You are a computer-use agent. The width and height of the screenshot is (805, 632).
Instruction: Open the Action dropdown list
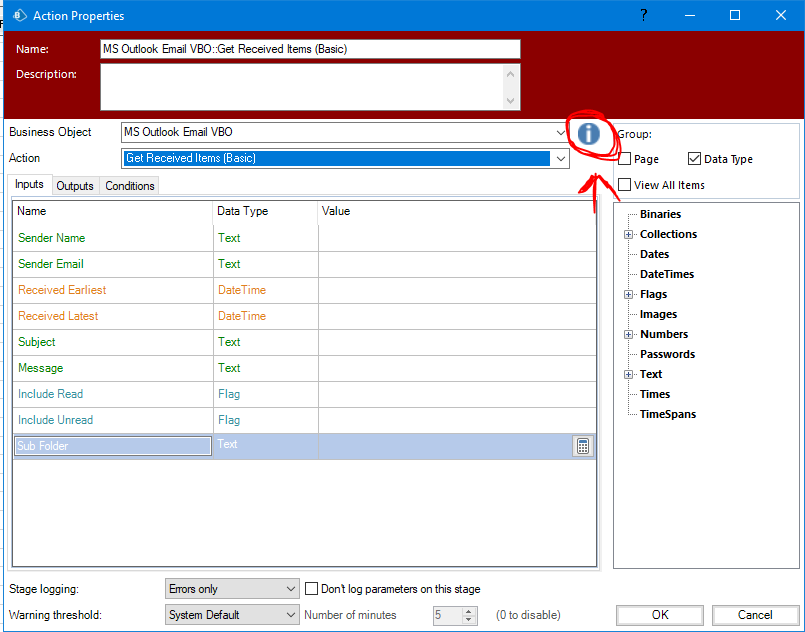pos(561,159)
